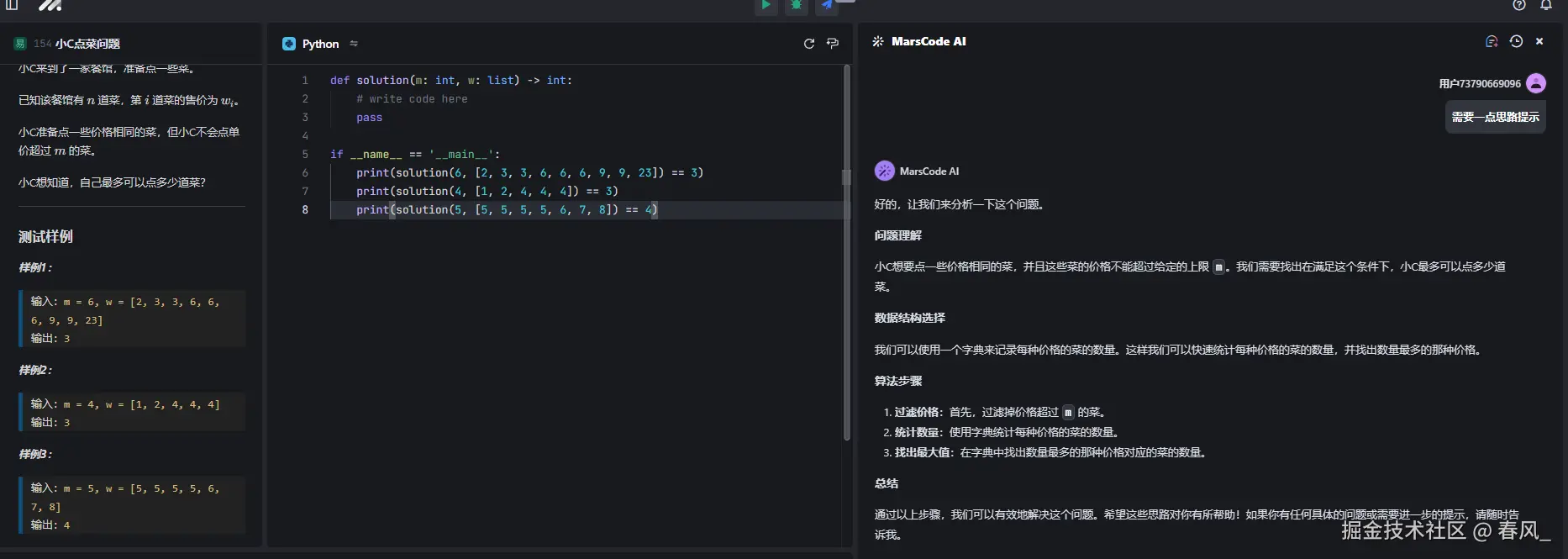1568x559 pixels.
Task: Click step 1 过滤价格 in AI reply
Action: (1000, 412)
